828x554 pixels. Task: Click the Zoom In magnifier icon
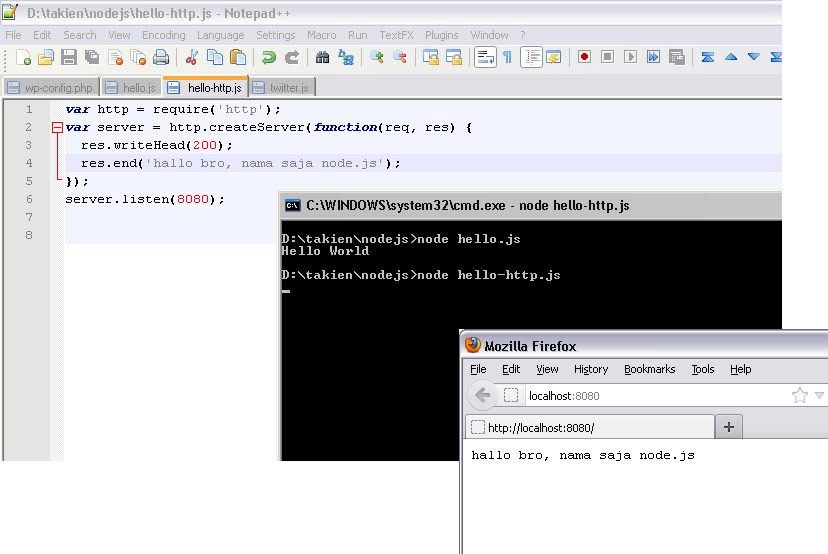click(377, 57)
